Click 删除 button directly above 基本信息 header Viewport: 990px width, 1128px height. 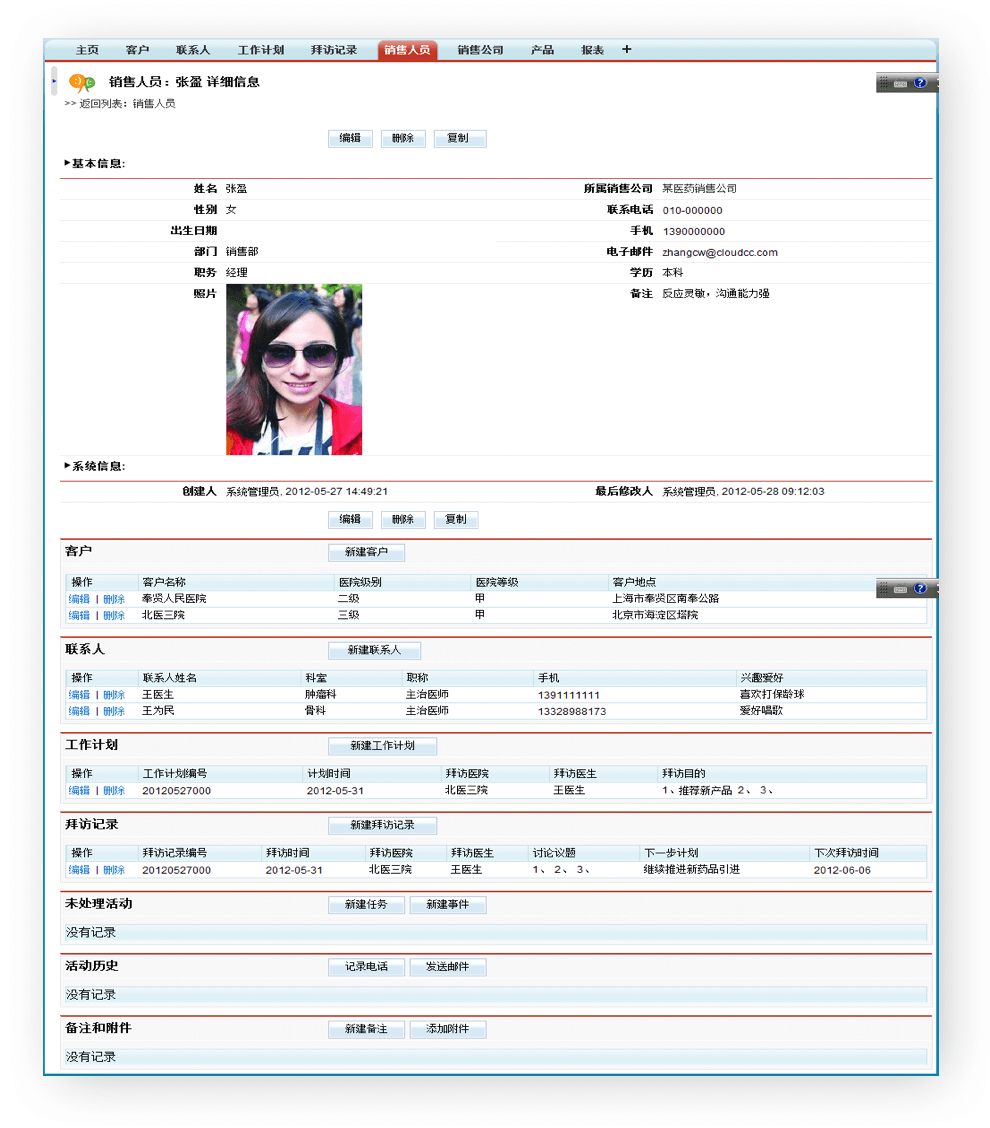pyautogui.click(x=403, y=138)
